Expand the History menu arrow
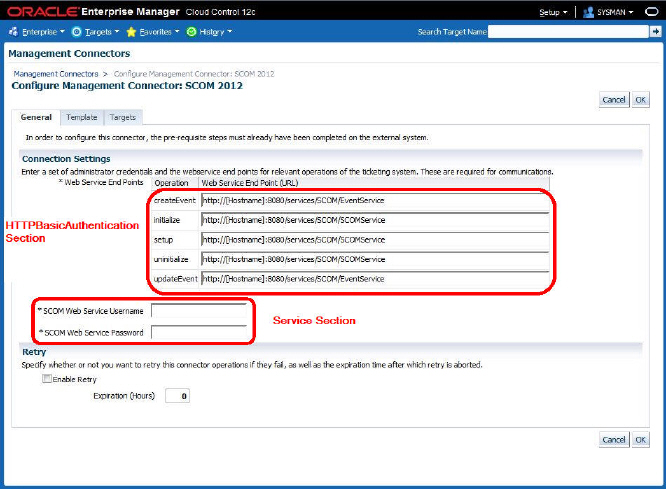The height and width of the screenshot is (489, 666). 230,31
